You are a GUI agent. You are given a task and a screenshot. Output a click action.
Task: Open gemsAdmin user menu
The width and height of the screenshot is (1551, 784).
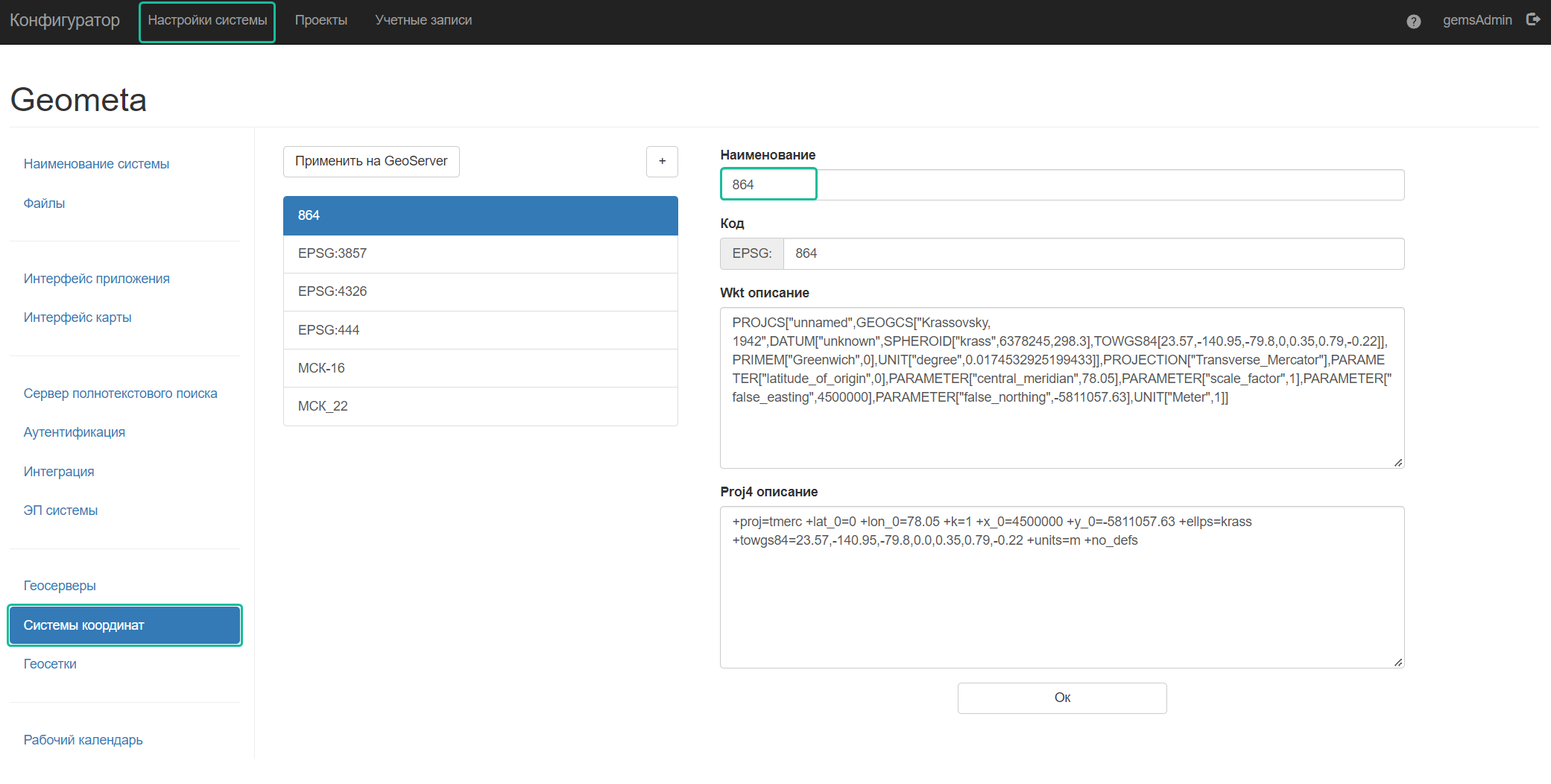point(1476,20)
